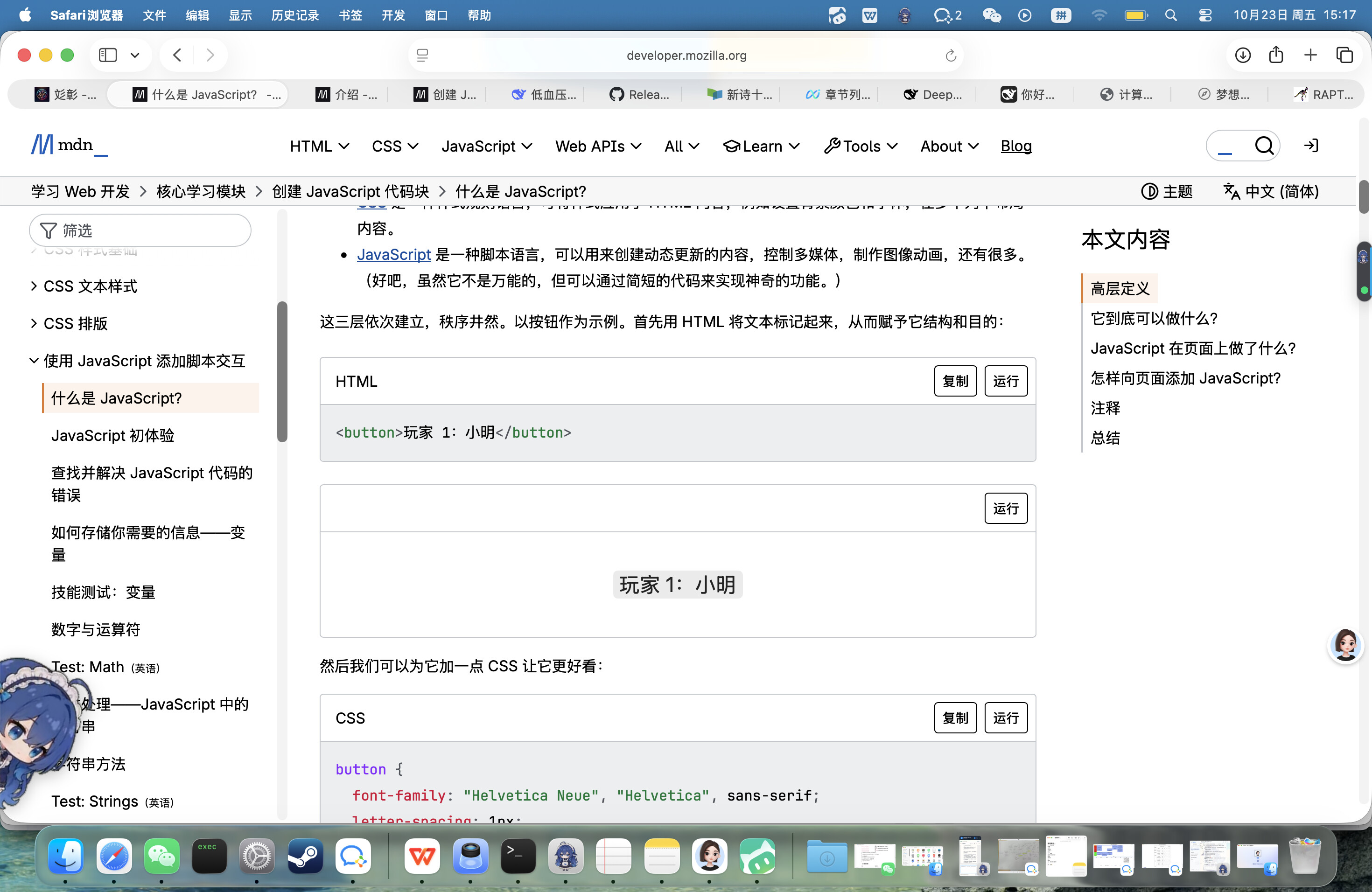Open Steam from the Dock
Image resolution: width=1372 pixels, height=892 pixels.
[305, 856]
